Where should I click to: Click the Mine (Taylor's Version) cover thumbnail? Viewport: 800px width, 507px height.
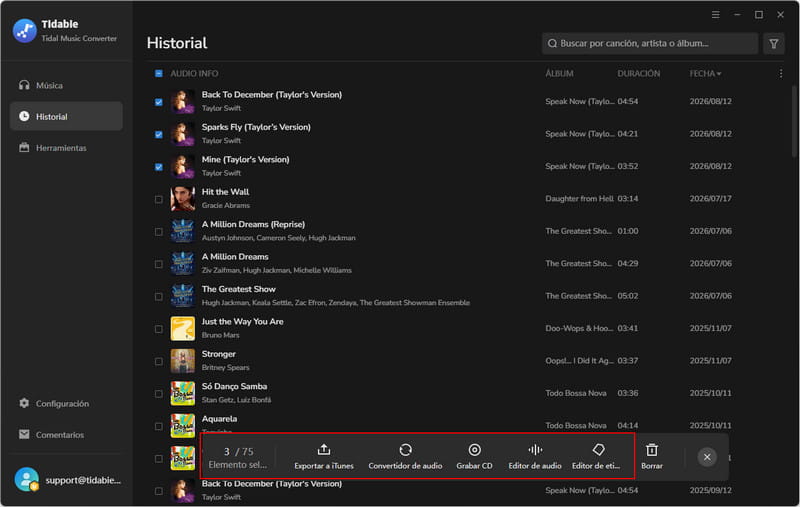pyautogui.click(x=183, y=166)
